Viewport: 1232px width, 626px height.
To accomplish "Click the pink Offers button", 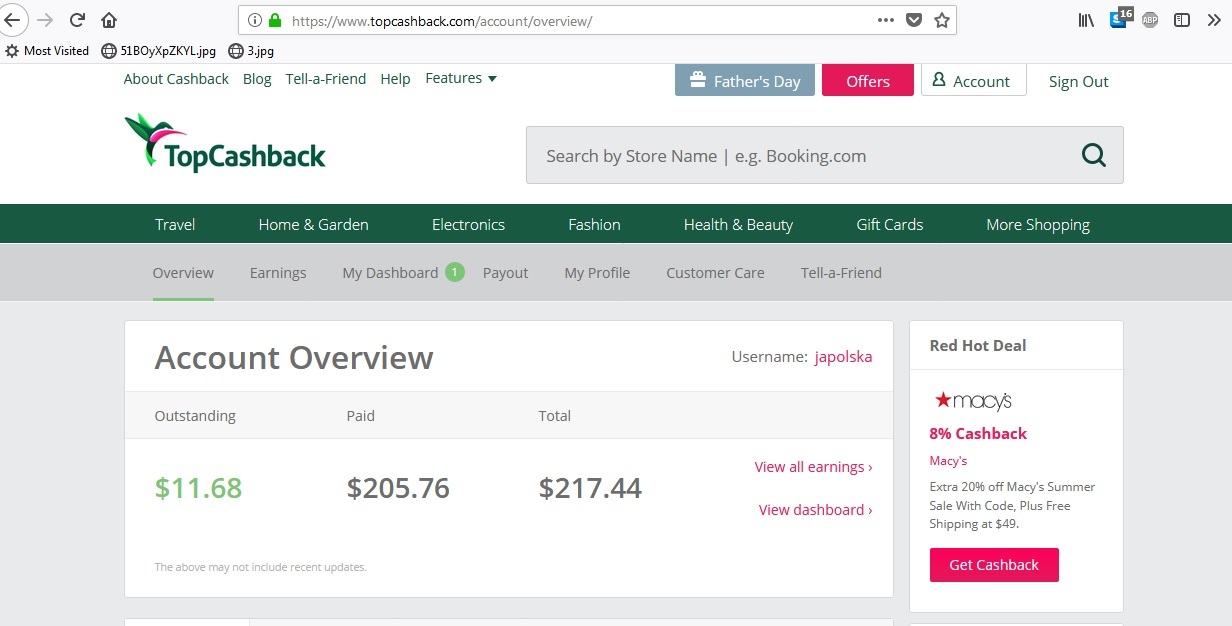I will [x=868, y=81].
